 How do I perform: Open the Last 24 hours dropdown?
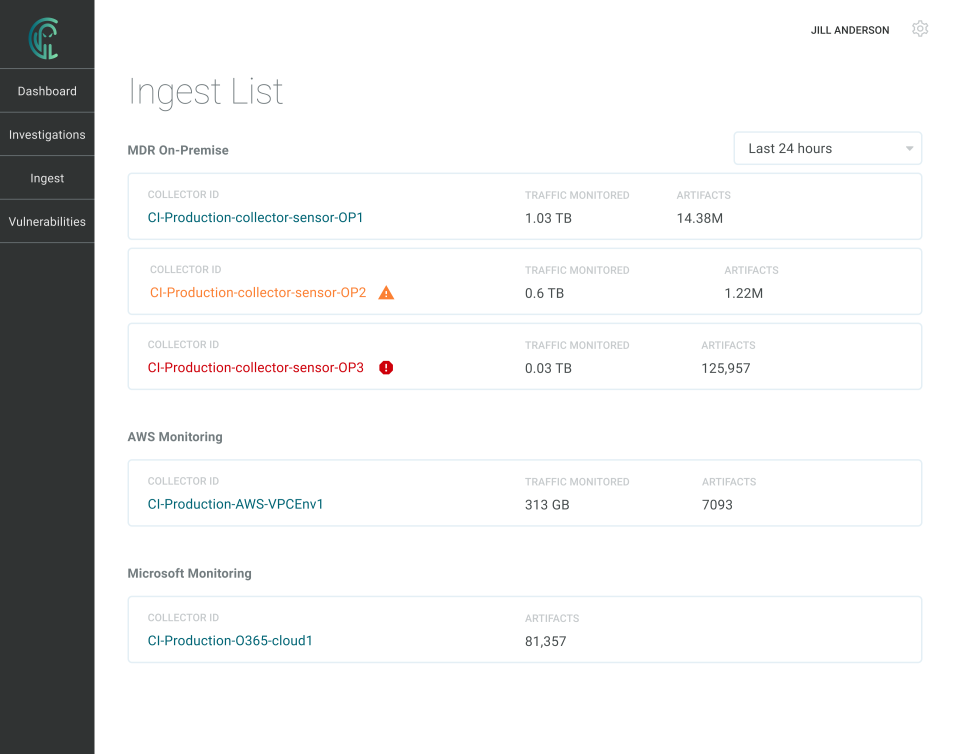click(827, 148)
